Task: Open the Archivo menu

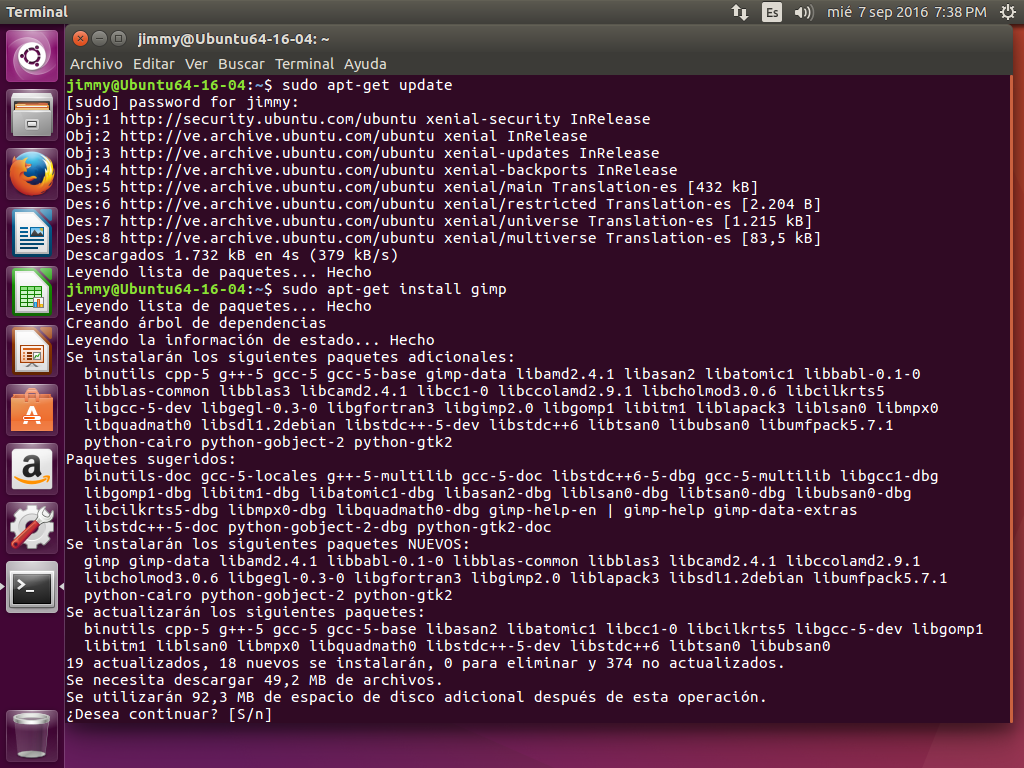Action: click(96, 63)
